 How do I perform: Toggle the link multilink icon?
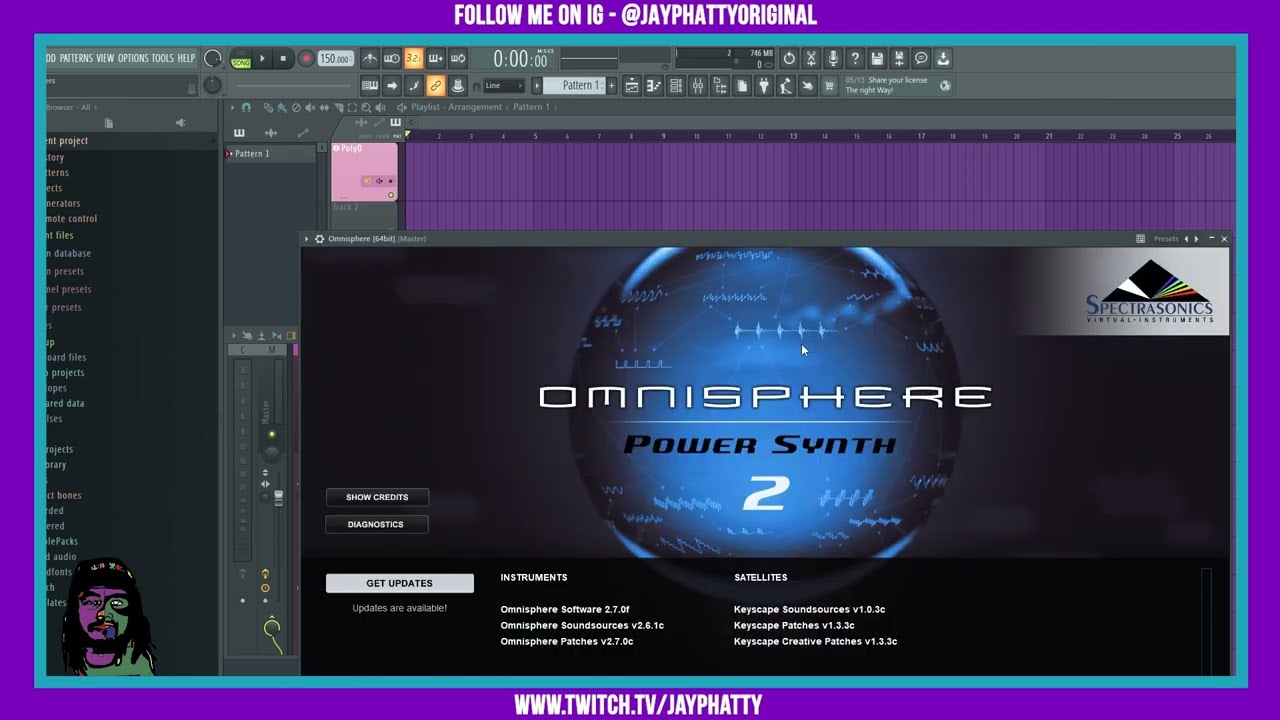click(x=436, y=86)
